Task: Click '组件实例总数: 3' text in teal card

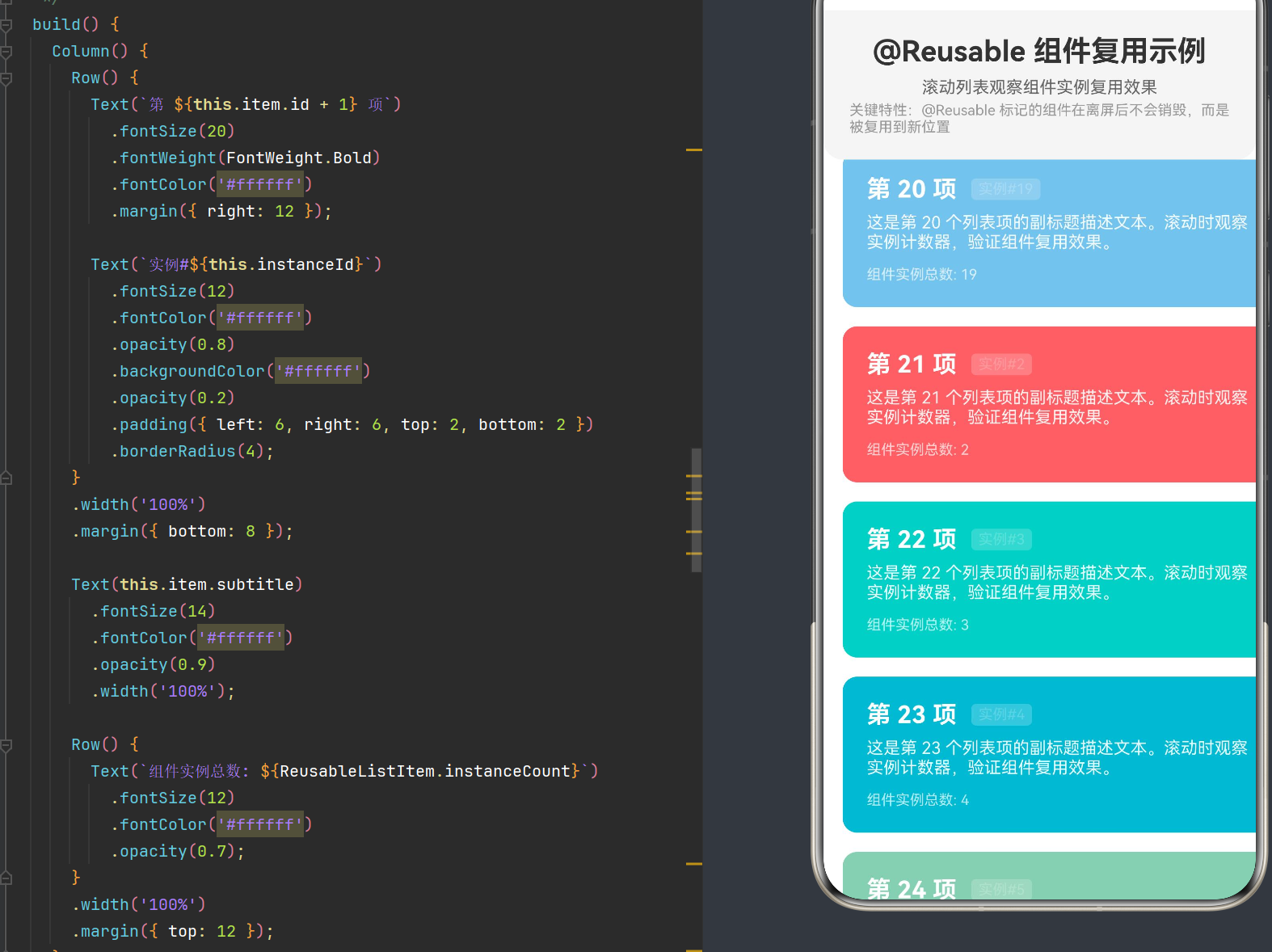Action: tap(918, 625)
